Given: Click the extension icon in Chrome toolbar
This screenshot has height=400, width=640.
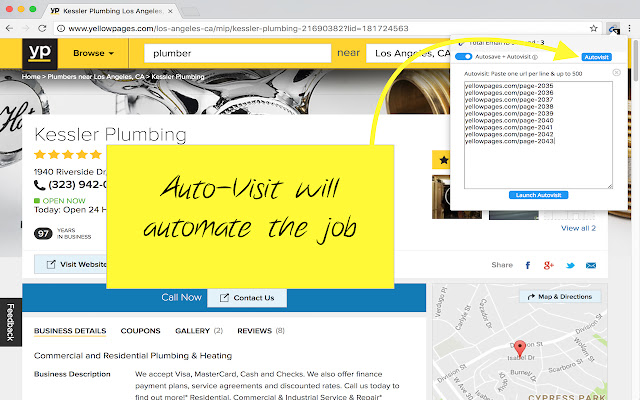Looking at the screenshot, I should click(x=613, y=29).
